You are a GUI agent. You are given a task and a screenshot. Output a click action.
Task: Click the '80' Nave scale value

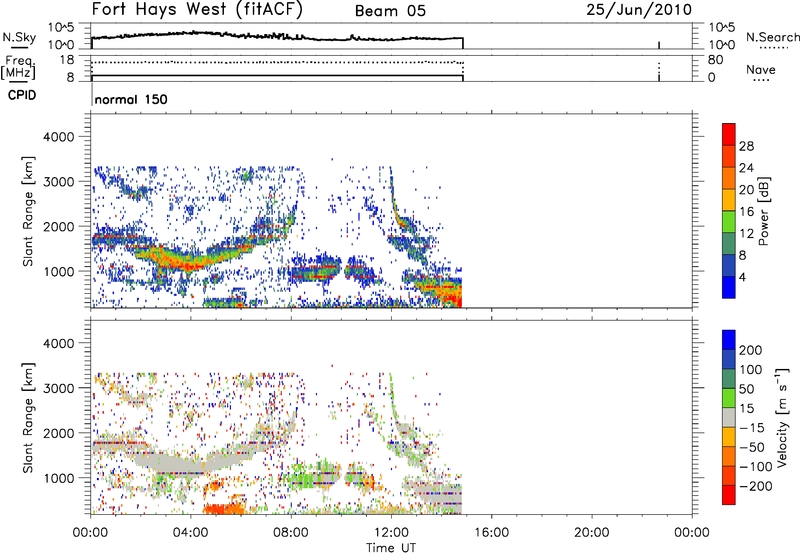(715, 60)
